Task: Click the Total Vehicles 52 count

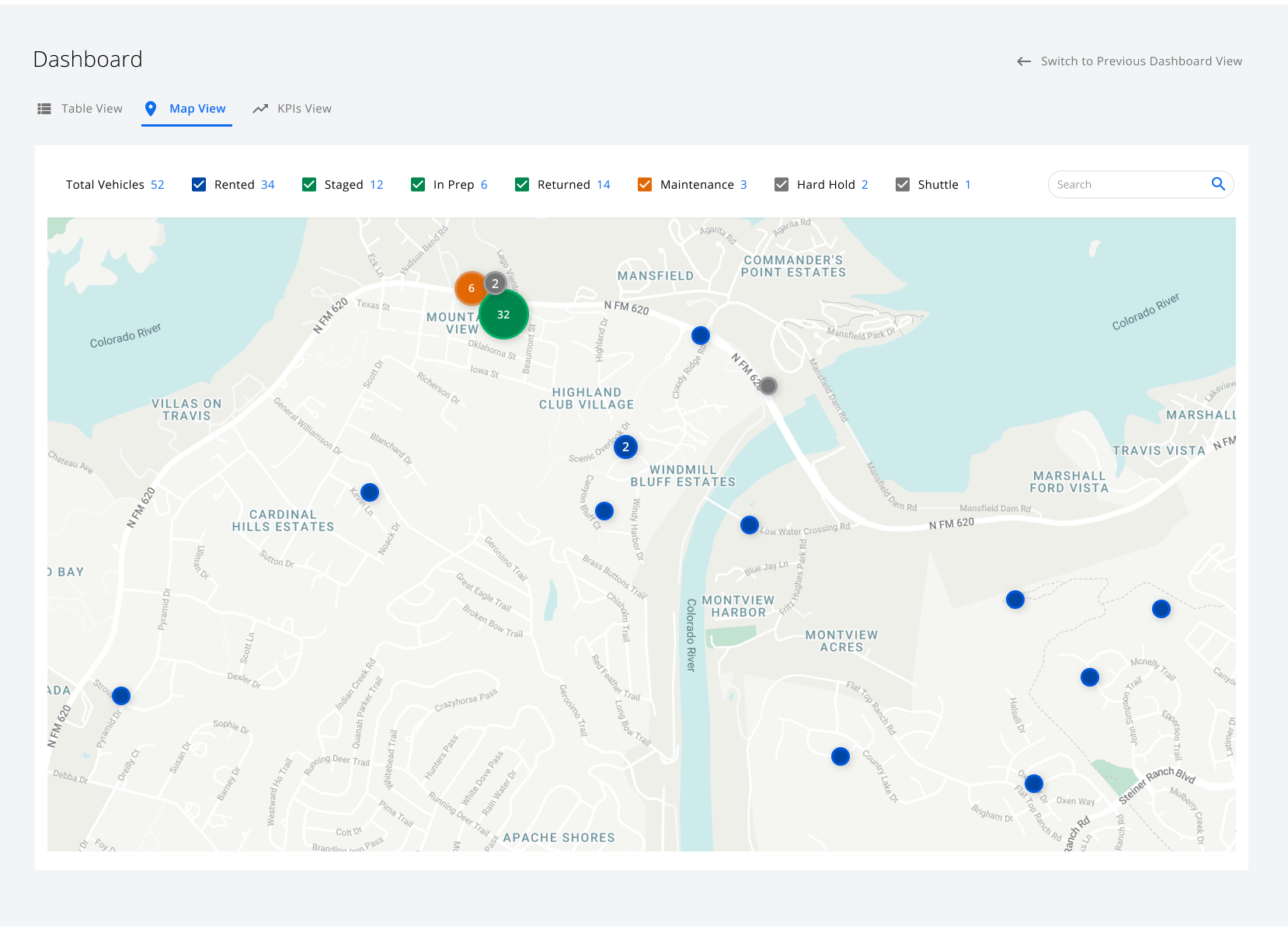Action: pyautogui.click(x=115, y=184)
